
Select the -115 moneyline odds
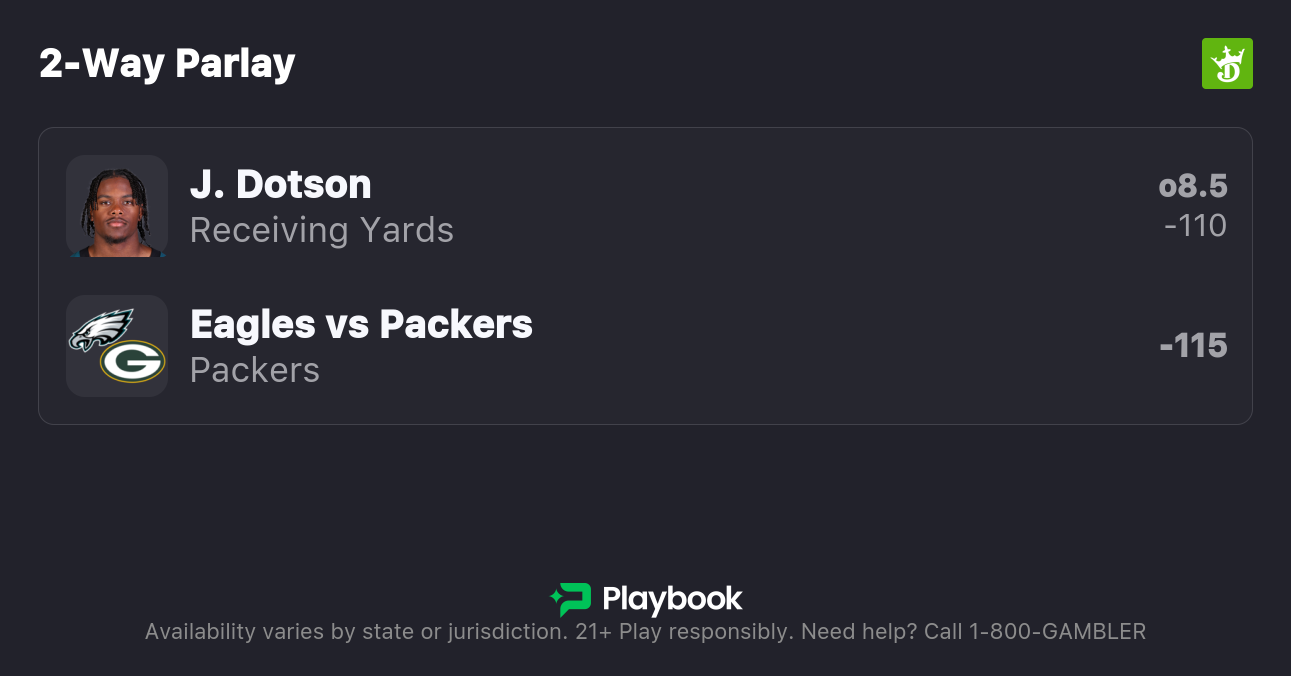1193,346
